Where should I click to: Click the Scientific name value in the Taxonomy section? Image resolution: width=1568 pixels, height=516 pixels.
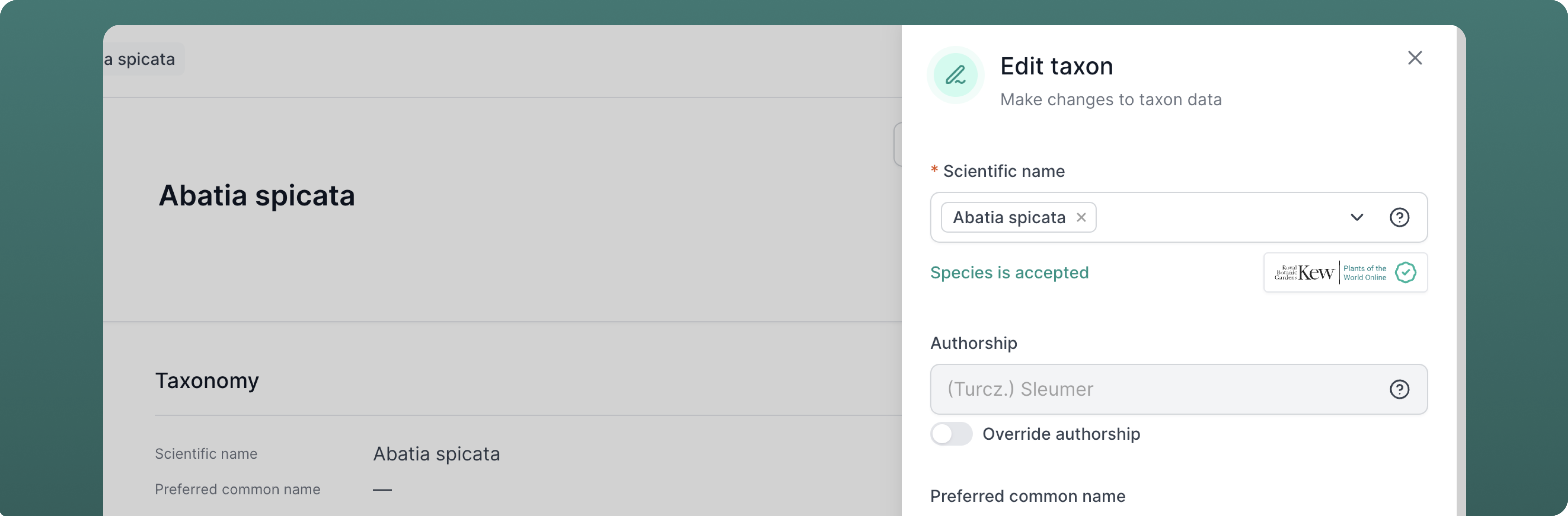click(436, 454)
